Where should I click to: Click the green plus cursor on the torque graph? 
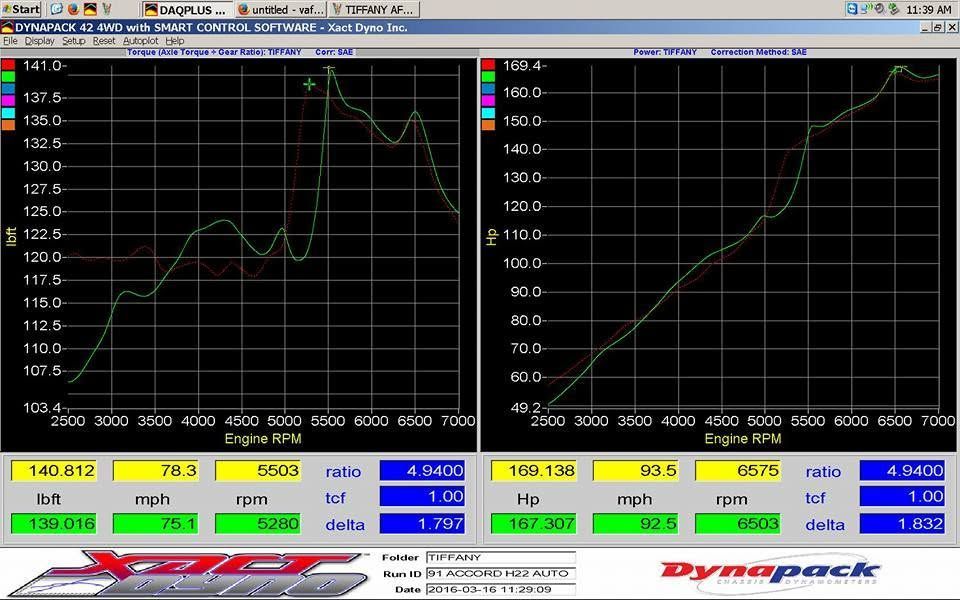tap(310, 84)
